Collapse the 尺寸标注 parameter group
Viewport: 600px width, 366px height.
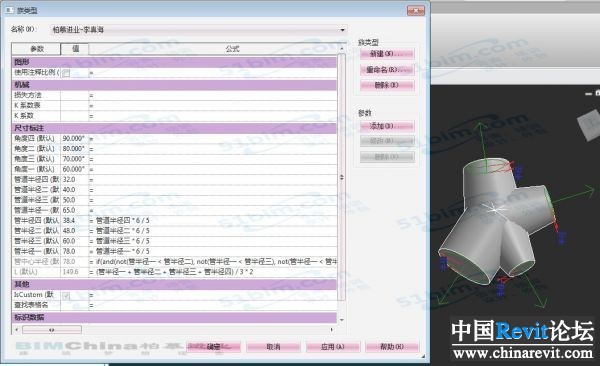[174, 128]
